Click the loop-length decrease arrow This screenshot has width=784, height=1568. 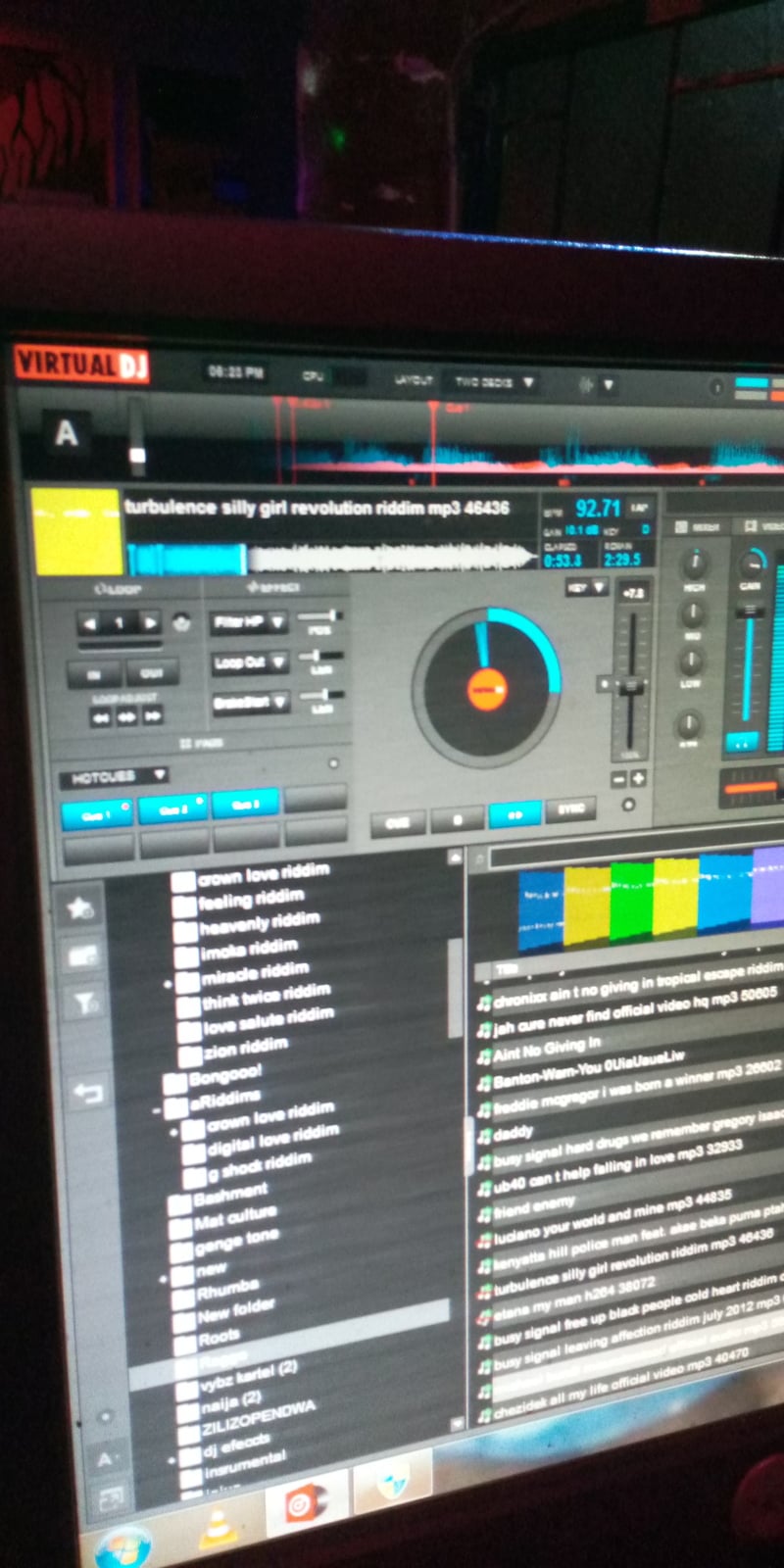[x=91, y=622]
